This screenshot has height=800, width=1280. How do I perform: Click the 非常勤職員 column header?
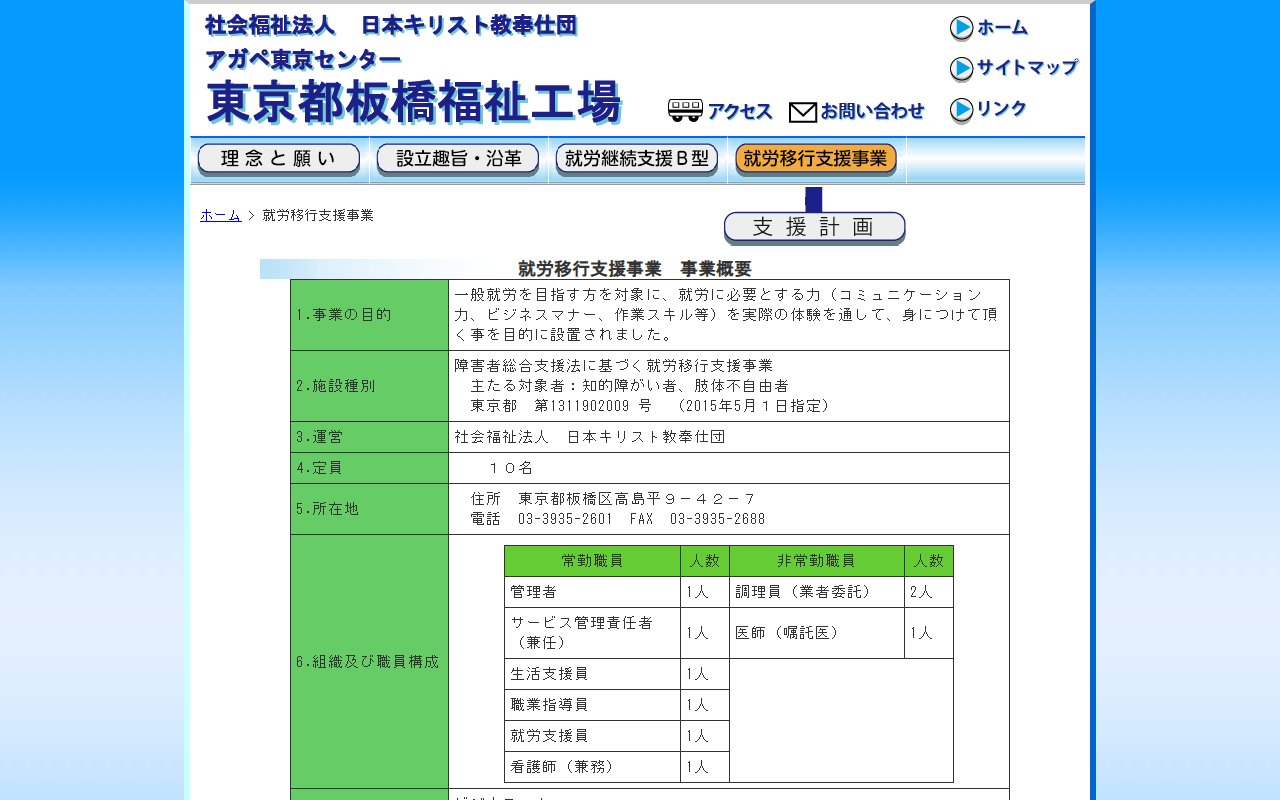817,561
